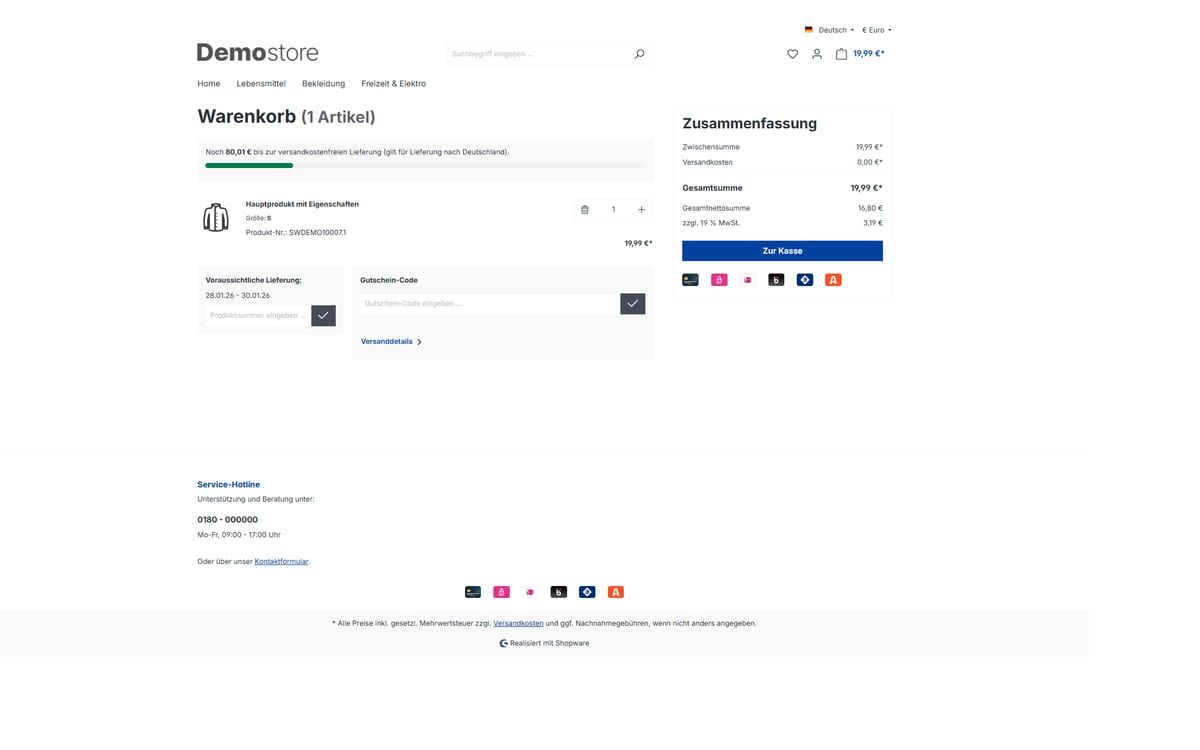
Task: Click the Gesamtnettosumme value 16,80 €
Action: pyautogui.click(x=870, y=208)
